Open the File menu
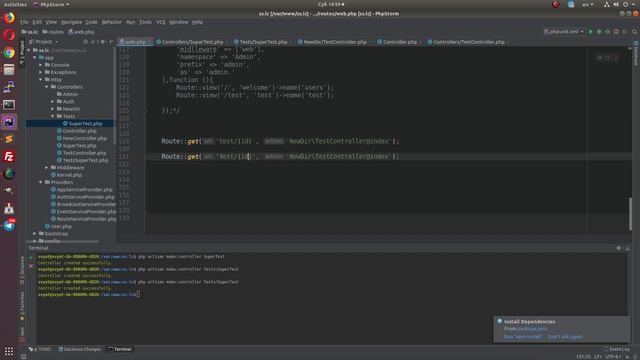Screen dimensions: 640x360 click(24, 22)
